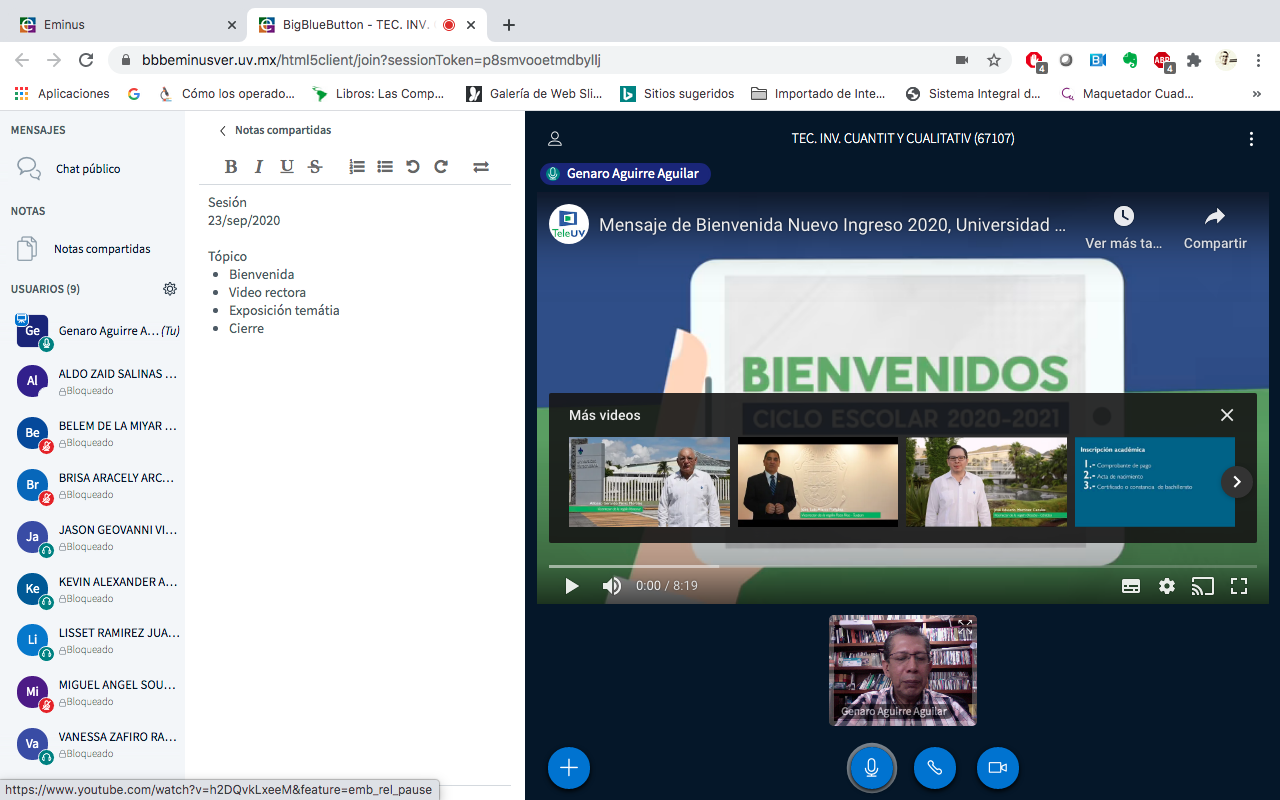Open Chat público in the sidebar
The height and width of the screenshot is (800, 1280).
click(x=88, y=169)
